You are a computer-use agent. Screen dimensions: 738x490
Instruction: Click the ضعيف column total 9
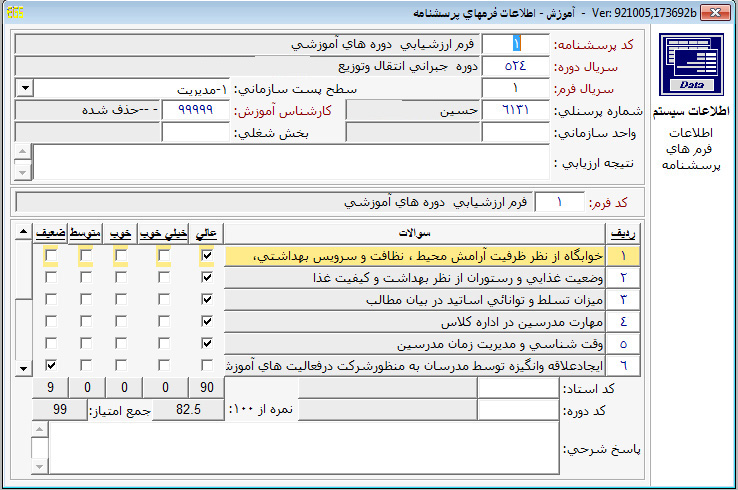50,387
